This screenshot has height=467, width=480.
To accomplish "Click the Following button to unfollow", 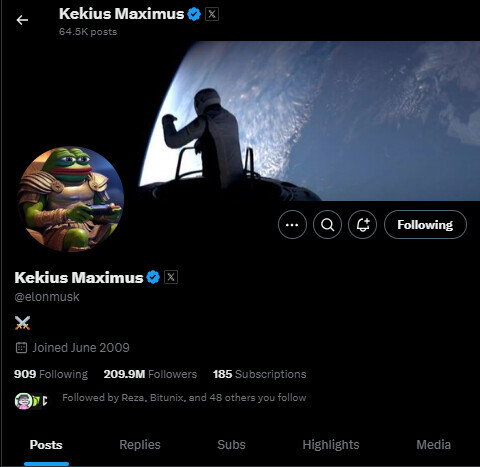I will pos(425,225).
